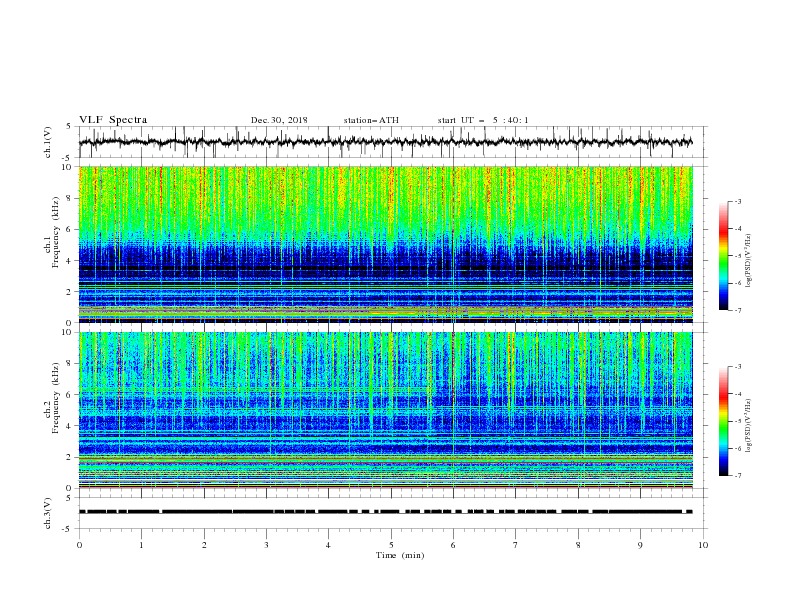Click tick label '9' on Time axis
The image size is (792, 612).
point(640,545)
